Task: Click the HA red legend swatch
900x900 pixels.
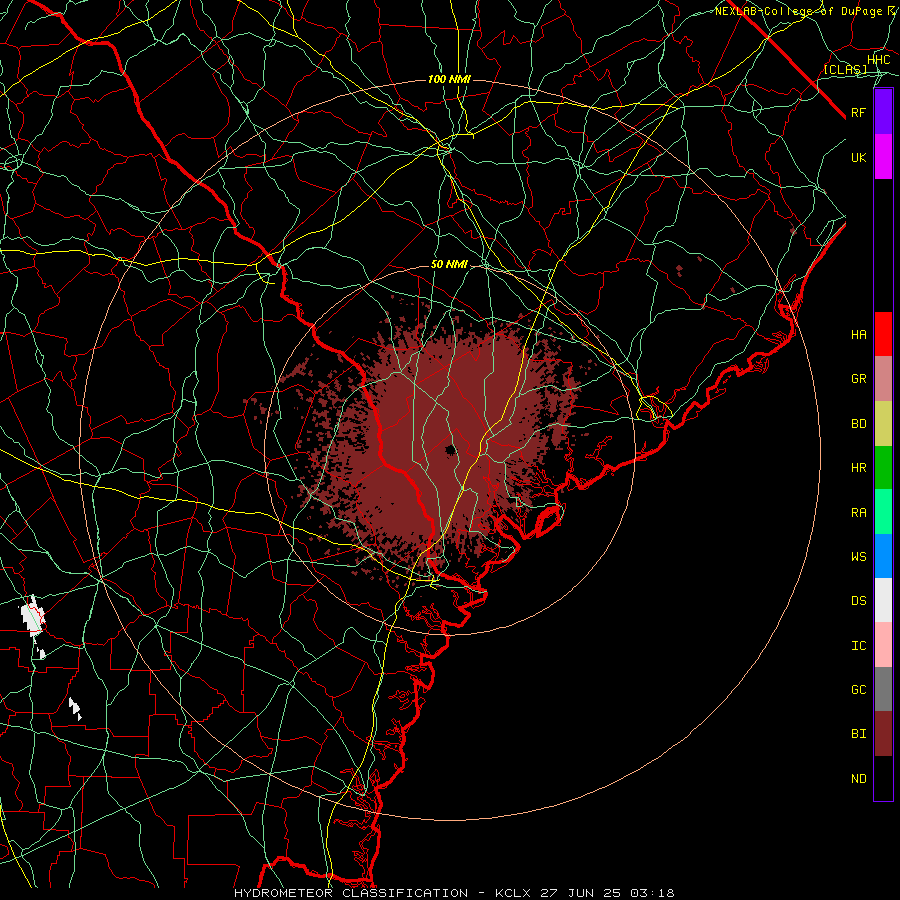Action: tap(883, 334)
